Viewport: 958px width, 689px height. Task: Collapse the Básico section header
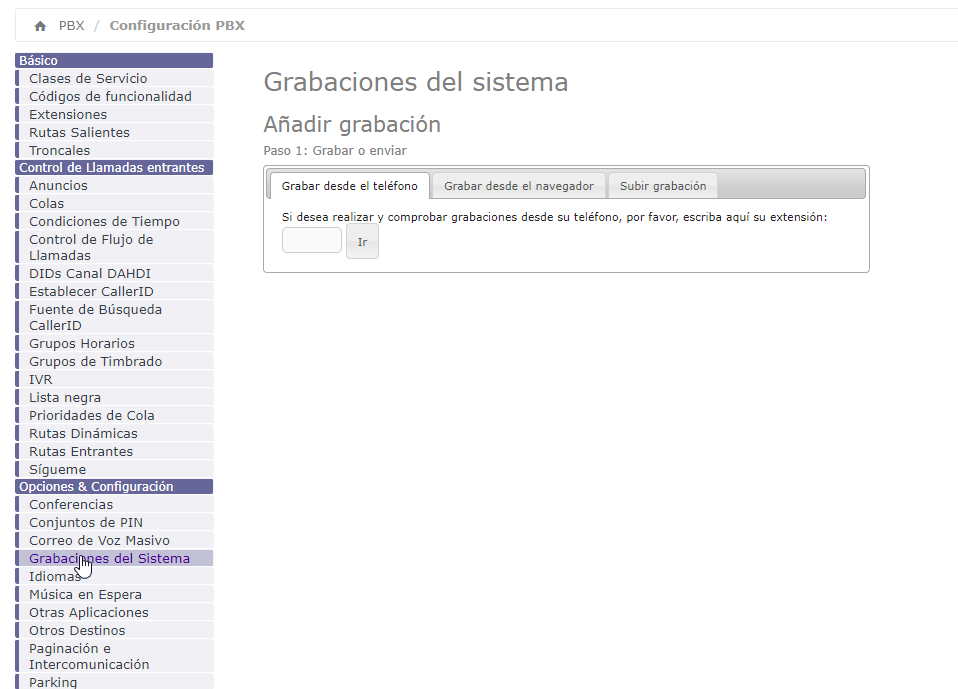114,61
